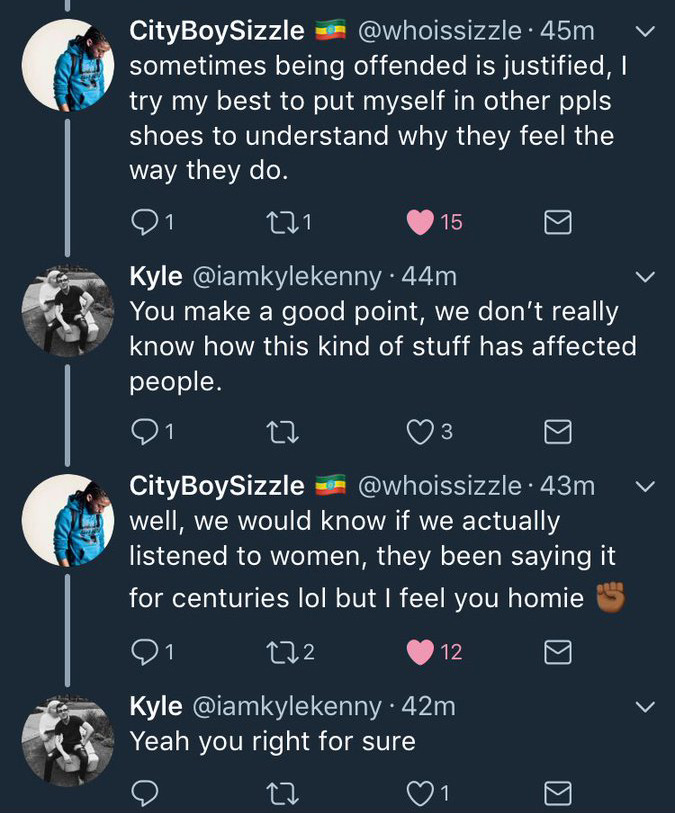Expand options for CityBoySizzle's 43m tweet
The height and width of the screenshot is (813, 675).
645,486
